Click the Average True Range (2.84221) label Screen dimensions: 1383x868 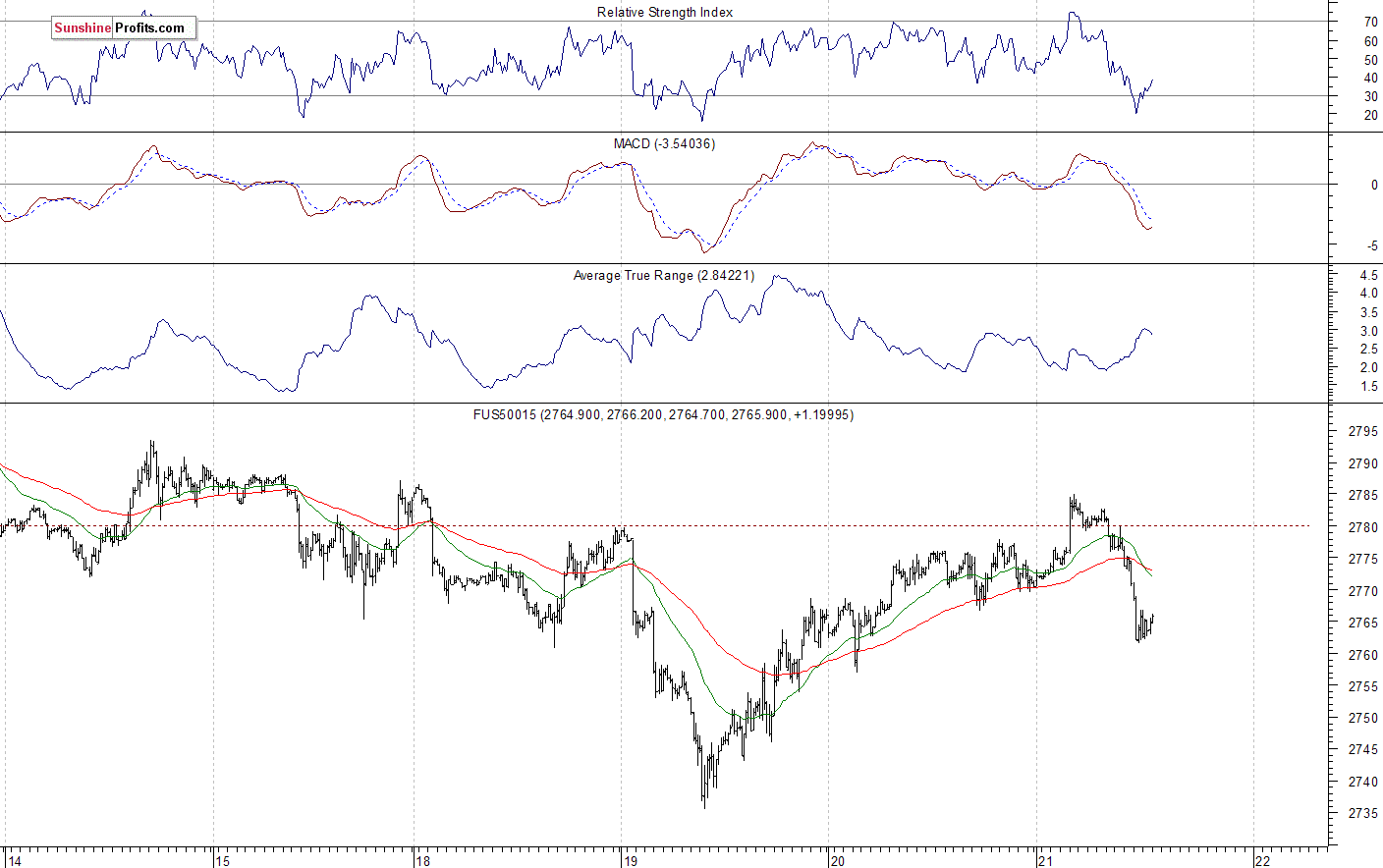665,276
